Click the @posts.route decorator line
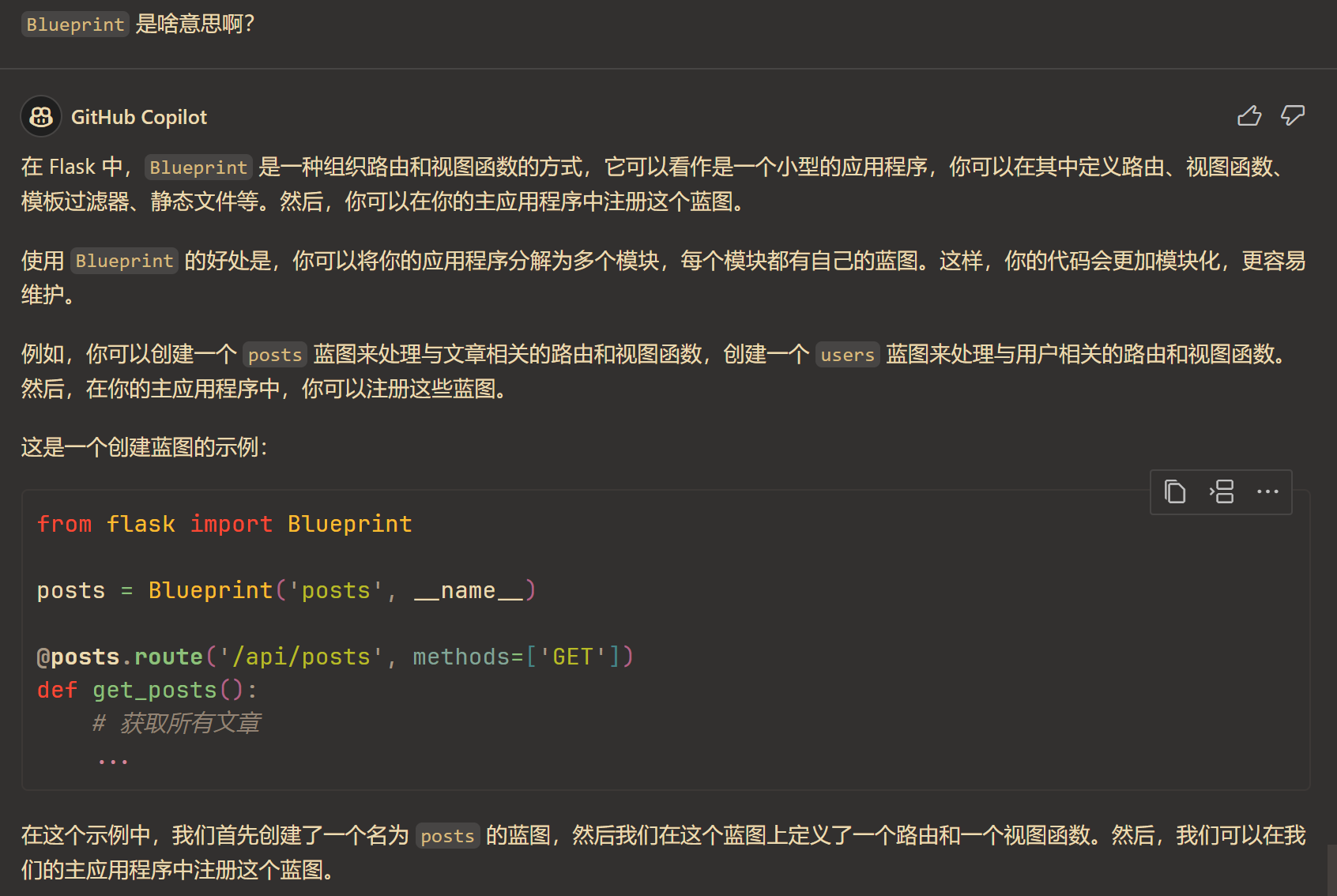 (x=335, y=657)
